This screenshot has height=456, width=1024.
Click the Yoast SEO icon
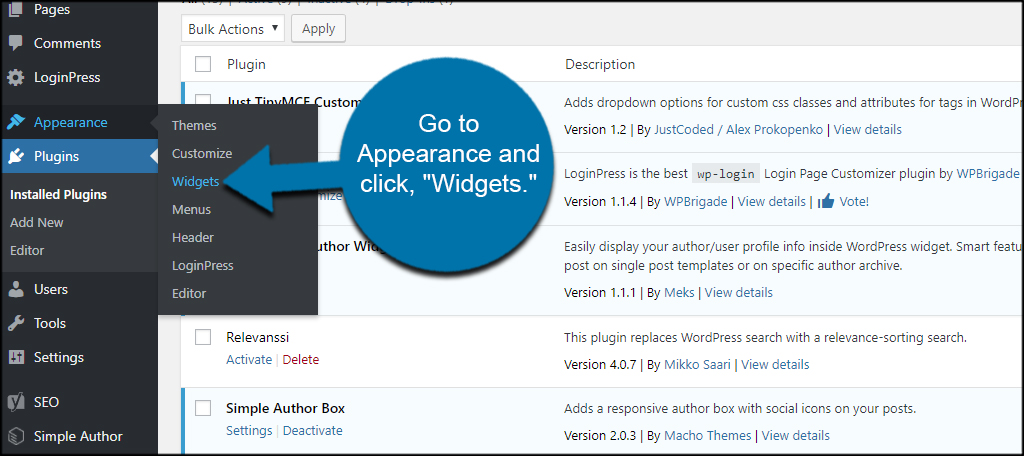tap(16, 402)
